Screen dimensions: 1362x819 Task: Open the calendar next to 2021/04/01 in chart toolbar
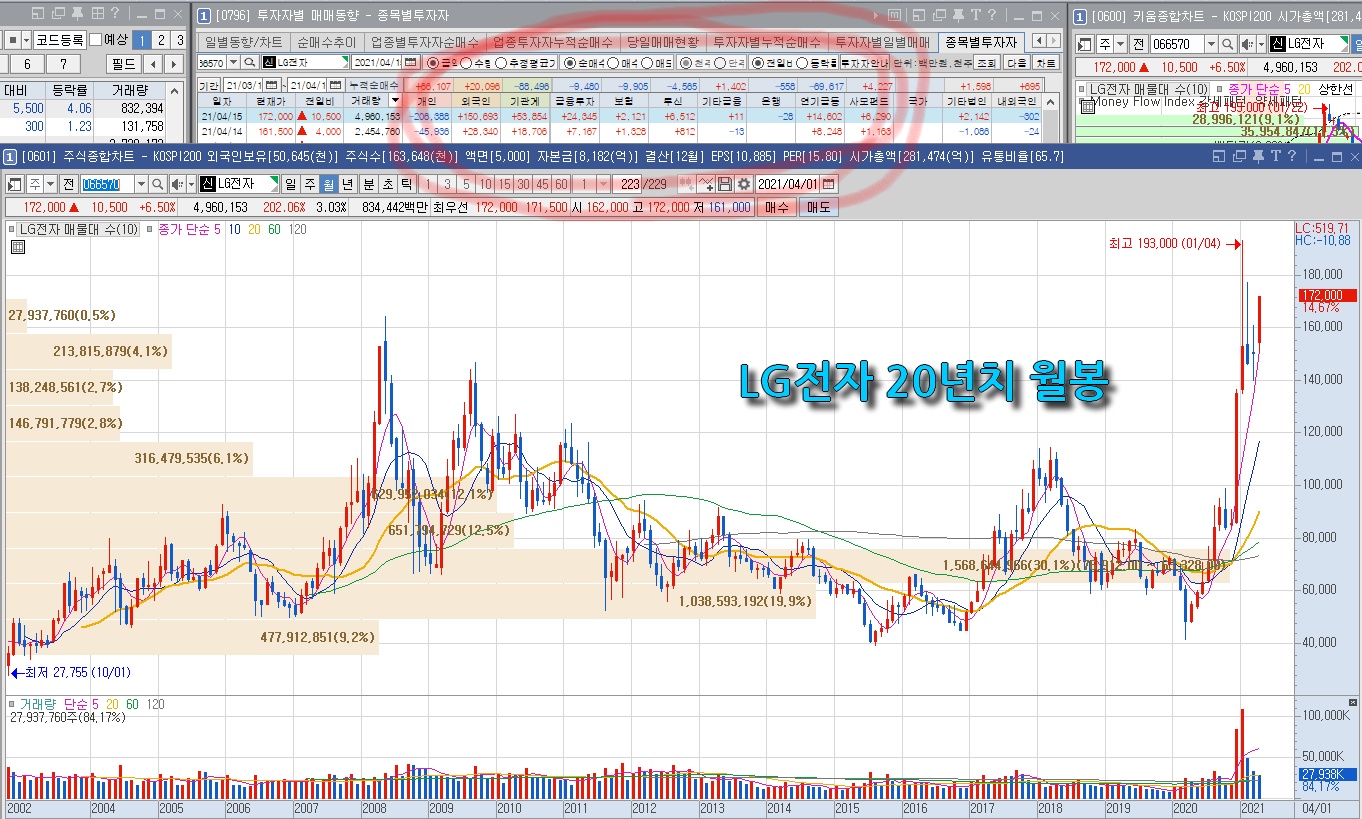[827, 184]
